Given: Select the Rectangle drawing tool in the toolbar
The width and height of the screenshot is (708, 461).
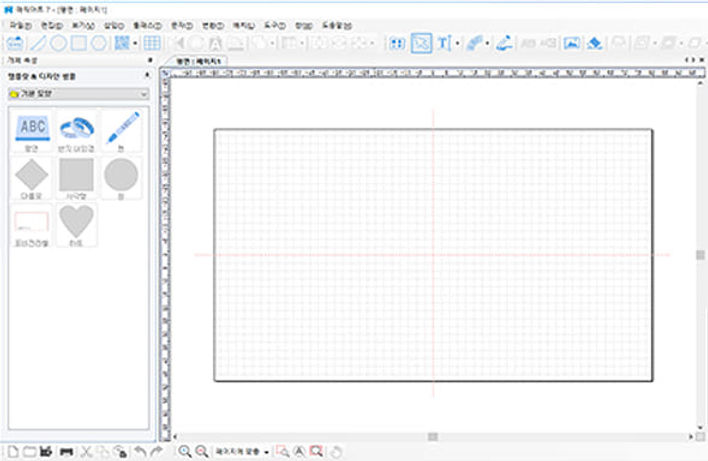Looking at the screenshot, I should pyautogui.click(x=78, y=43).
